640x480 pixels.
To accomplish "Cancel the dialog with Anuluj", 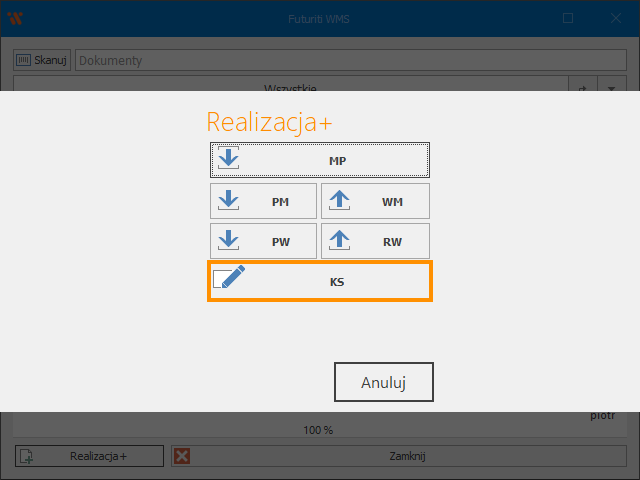I will click(383, 382).
